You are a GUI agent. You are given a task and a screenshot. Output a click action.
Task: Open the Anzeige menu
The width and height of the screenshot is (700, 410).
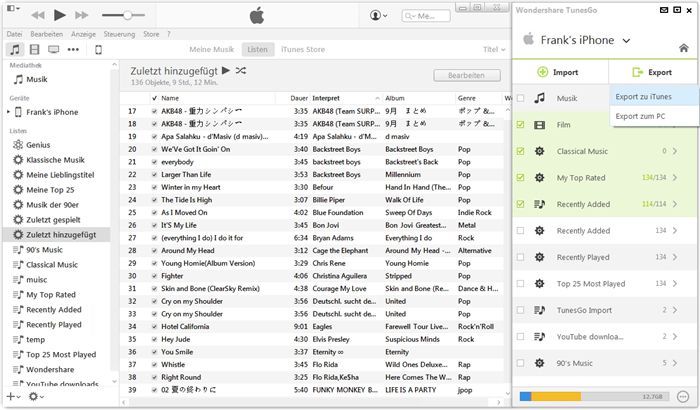[83, 34]
